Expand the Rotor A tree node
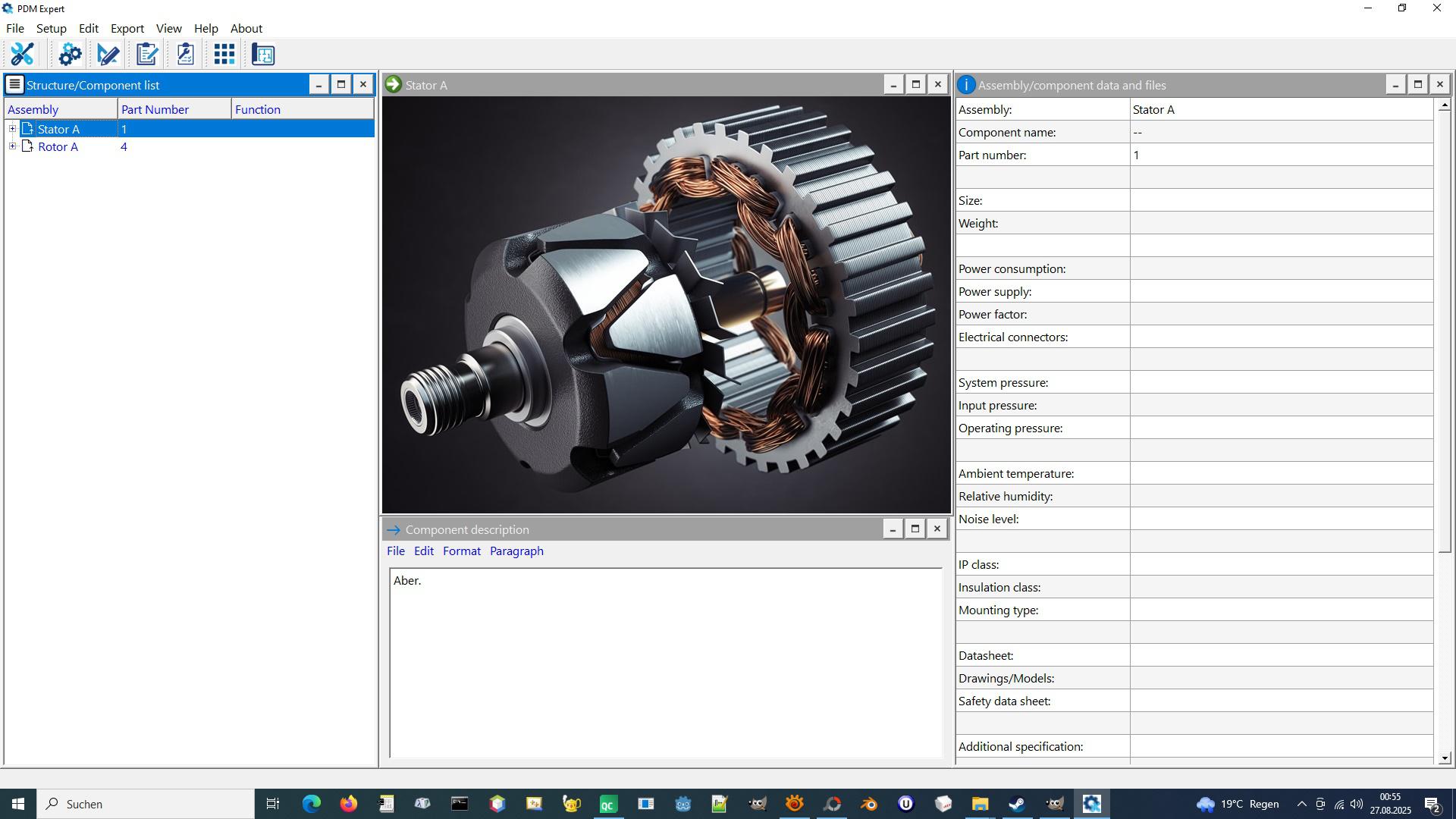Screen dimensions: 1456x819 pos(12,146)
